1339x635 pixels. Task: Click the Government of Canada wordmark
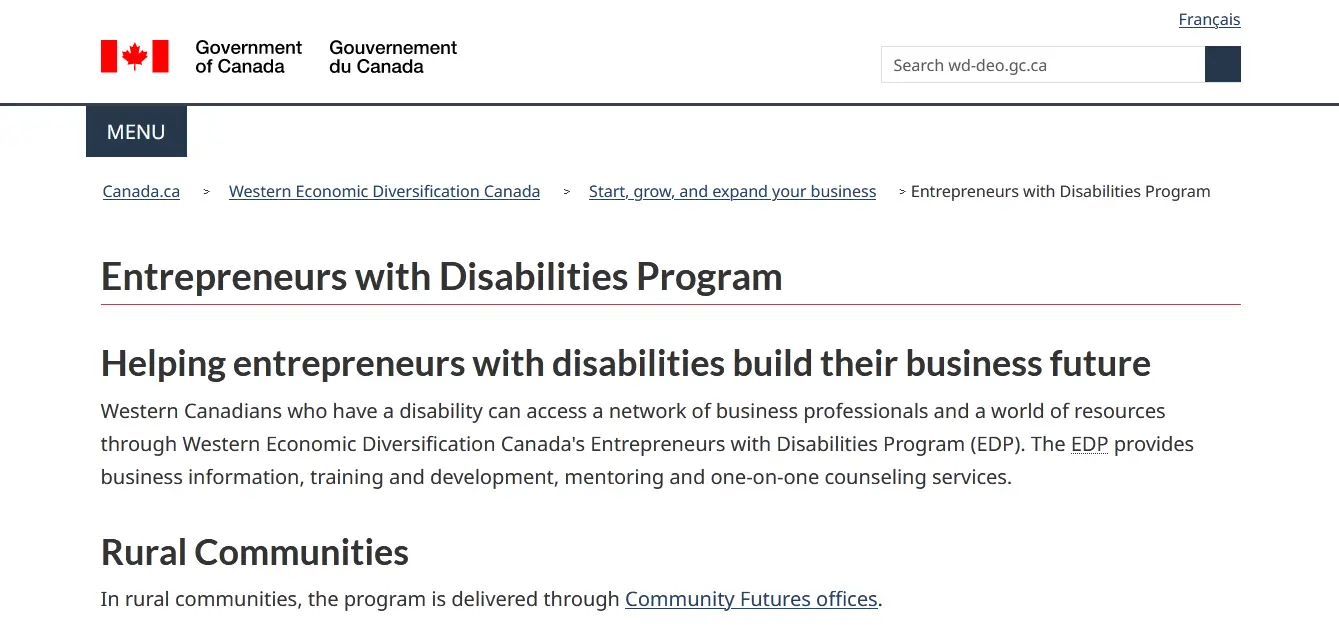248,57
